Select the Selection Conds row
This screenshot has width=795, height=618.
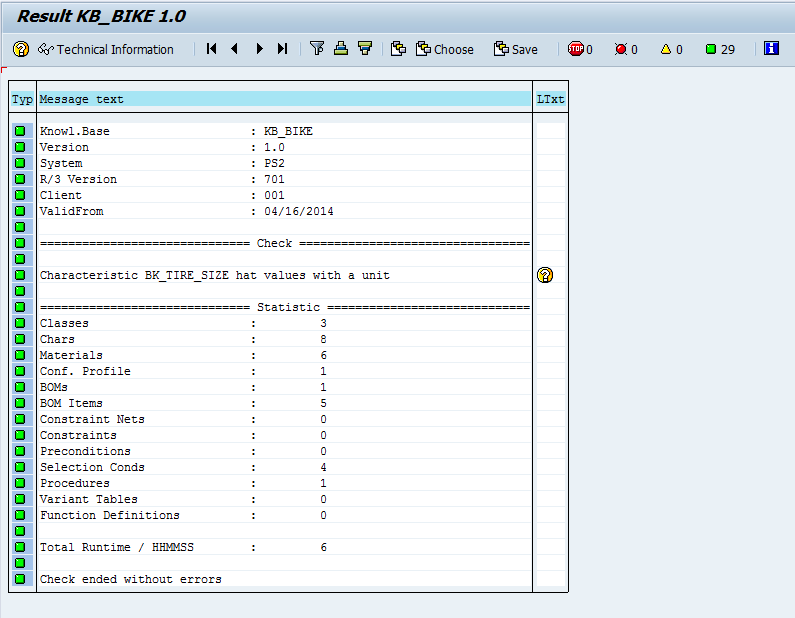point(284,467)
